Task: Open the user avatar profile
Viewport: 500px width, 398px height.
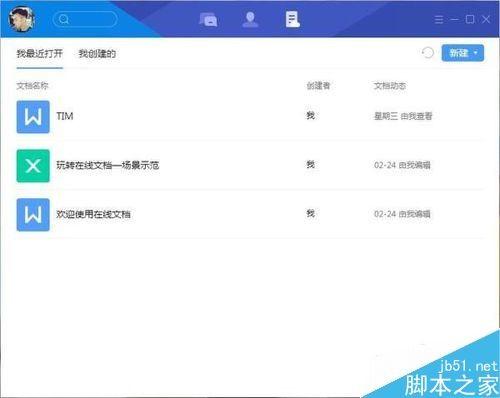Action: pos(22,19)
